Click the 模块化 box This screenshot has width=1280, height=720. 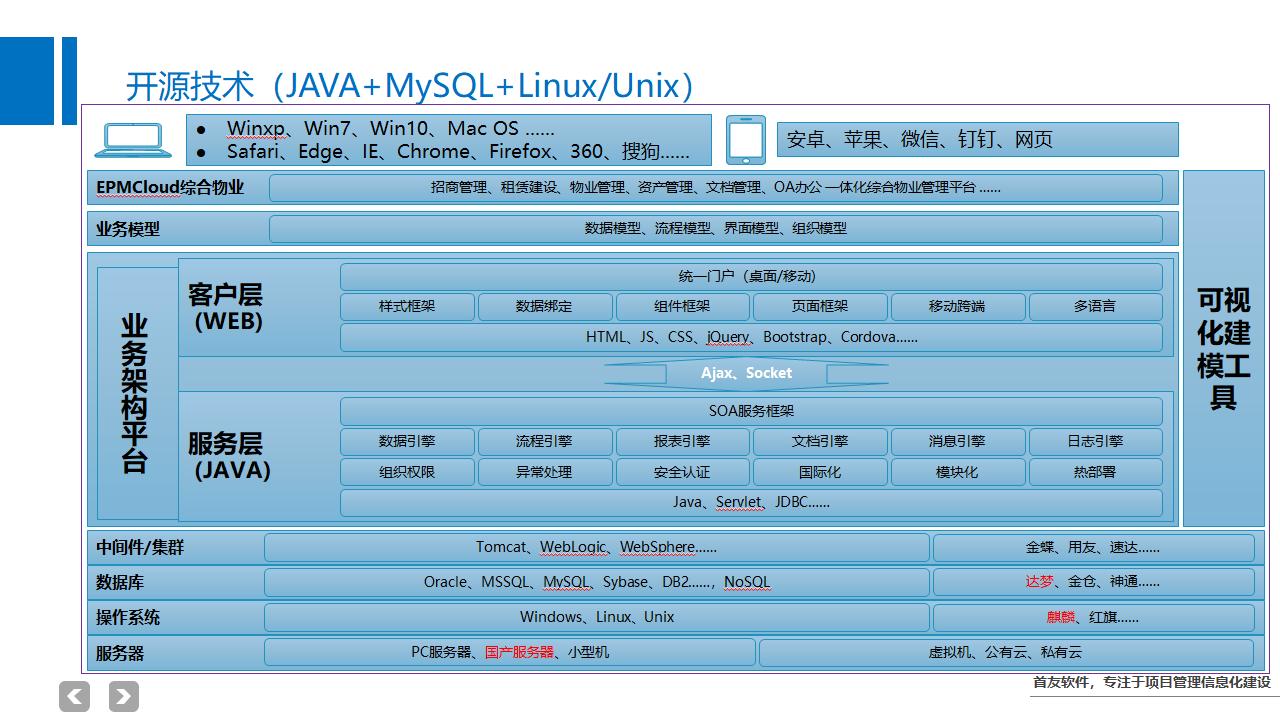958,472
